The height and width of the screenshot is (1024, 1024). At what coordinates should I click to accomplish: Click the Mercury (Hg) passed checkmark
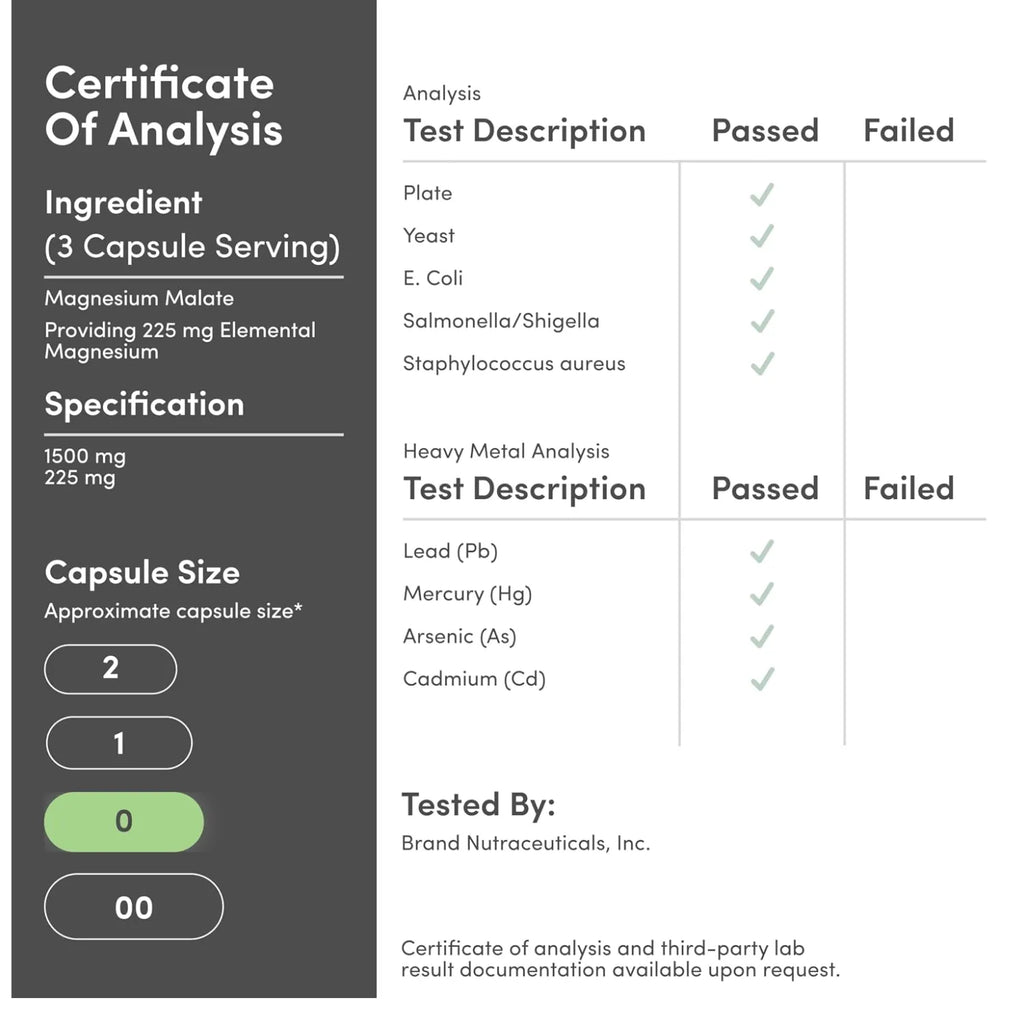pos(761,594)
